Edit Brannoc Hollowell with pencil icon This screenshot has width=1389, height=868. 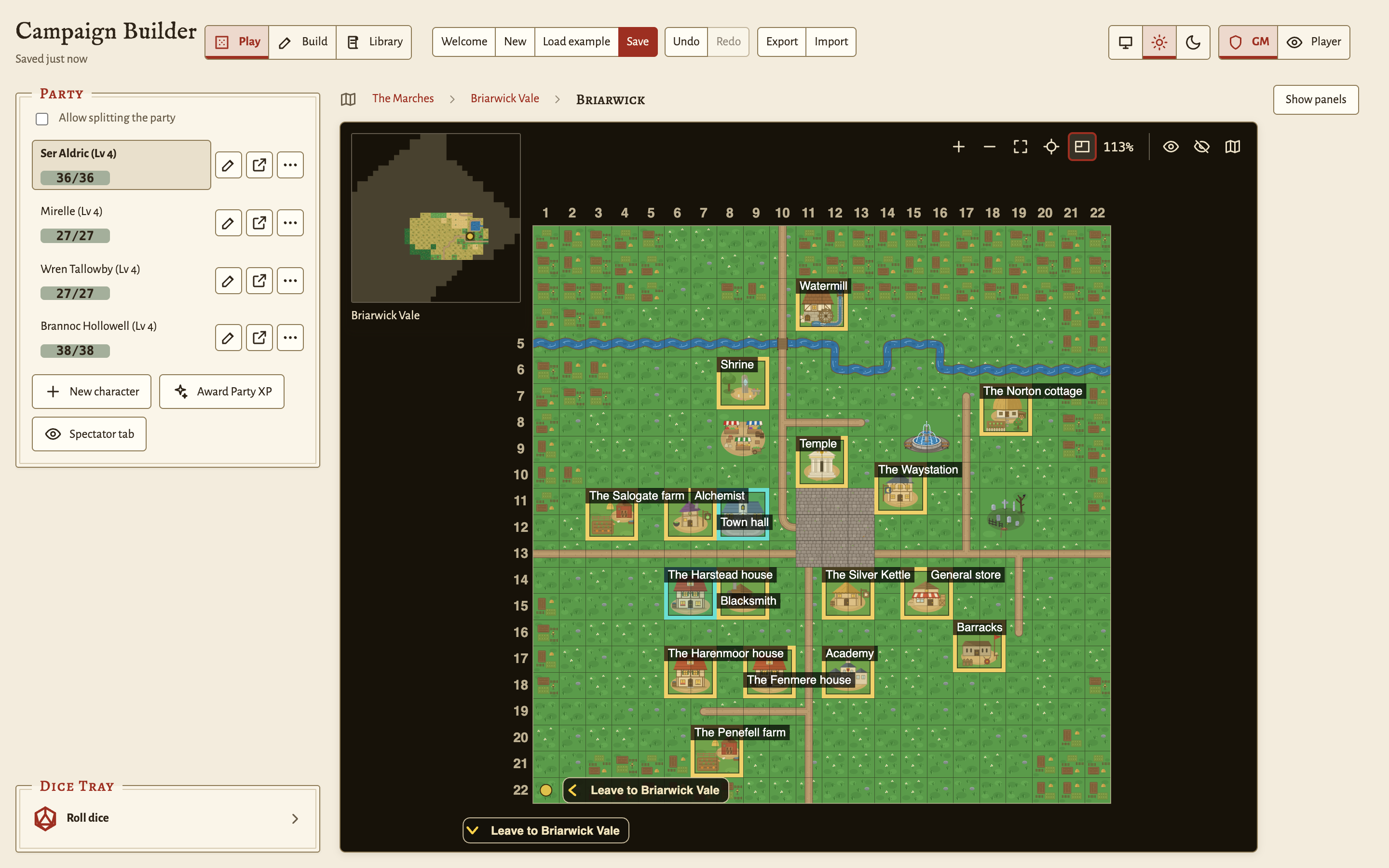point(229,338)
